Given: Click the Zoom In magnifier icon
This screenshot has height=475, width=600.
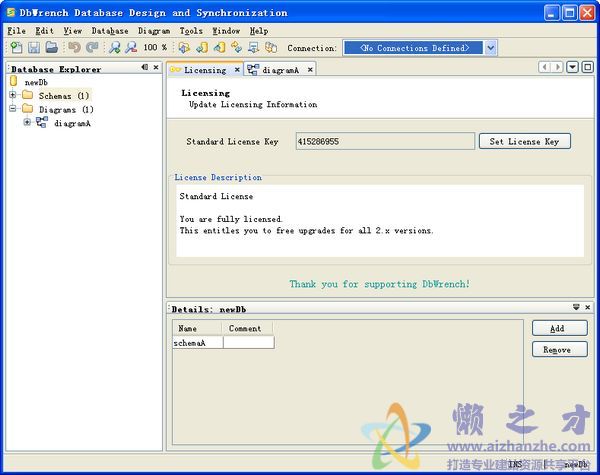Looking at the screenshot, I should click(x=114, y=47).
